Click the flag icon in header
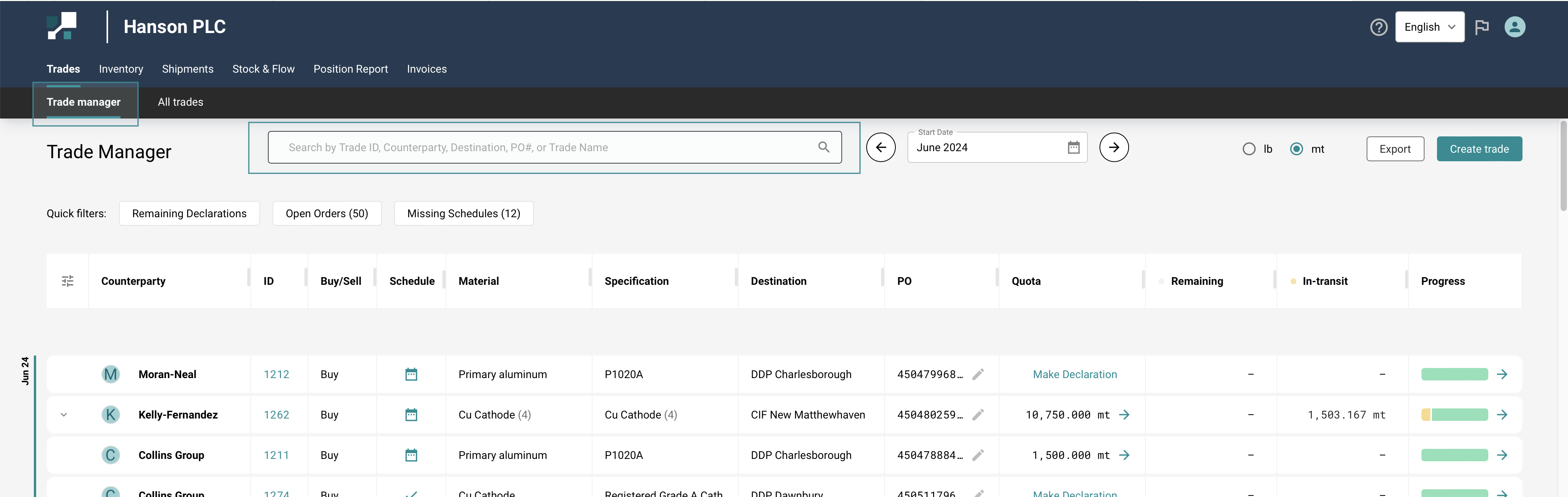This screenshot has height=497, width=1568. [1482, 27]
